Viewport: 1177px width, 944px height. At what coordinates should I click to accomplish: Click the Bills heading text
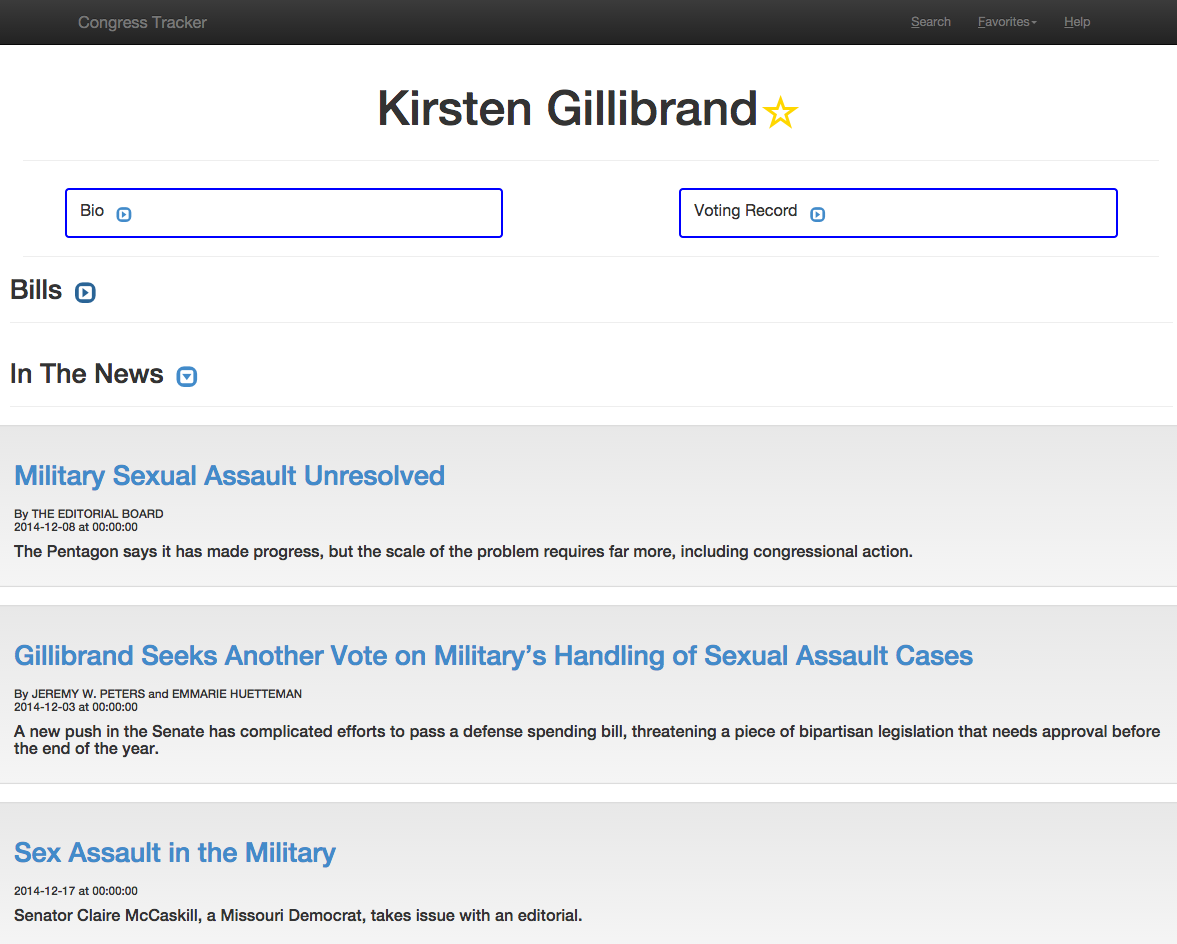36,290
